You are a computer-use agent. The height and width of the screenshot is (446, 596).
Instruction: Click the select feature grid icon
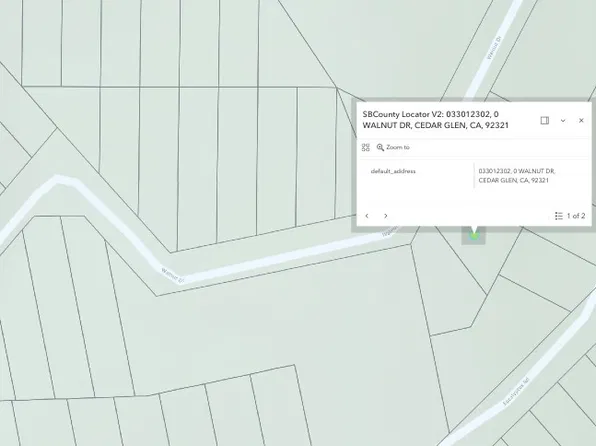[x=366, y=148]
